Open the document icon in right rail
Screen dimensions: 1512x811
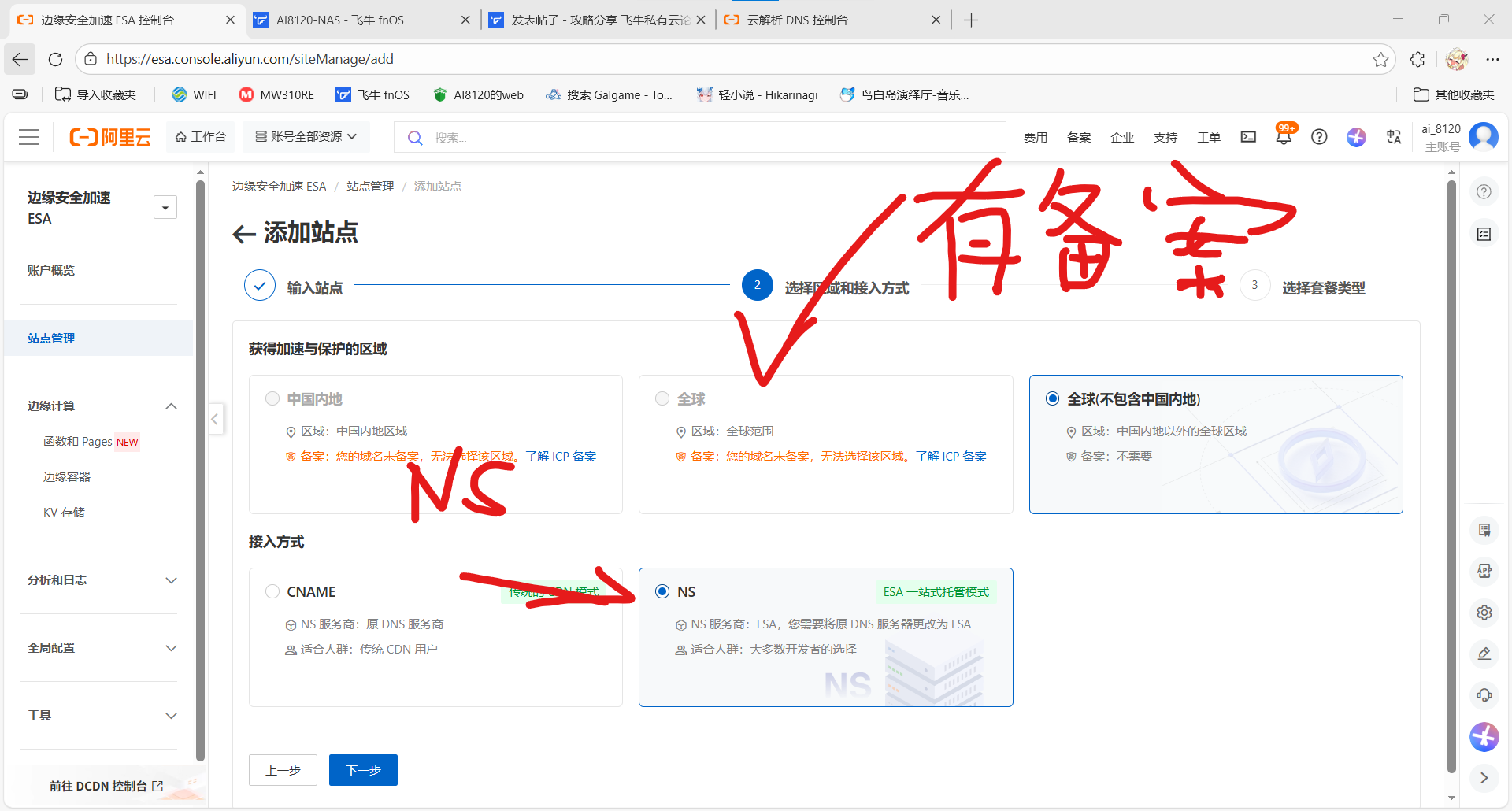pyautogui.click(x=1484, y=530)
